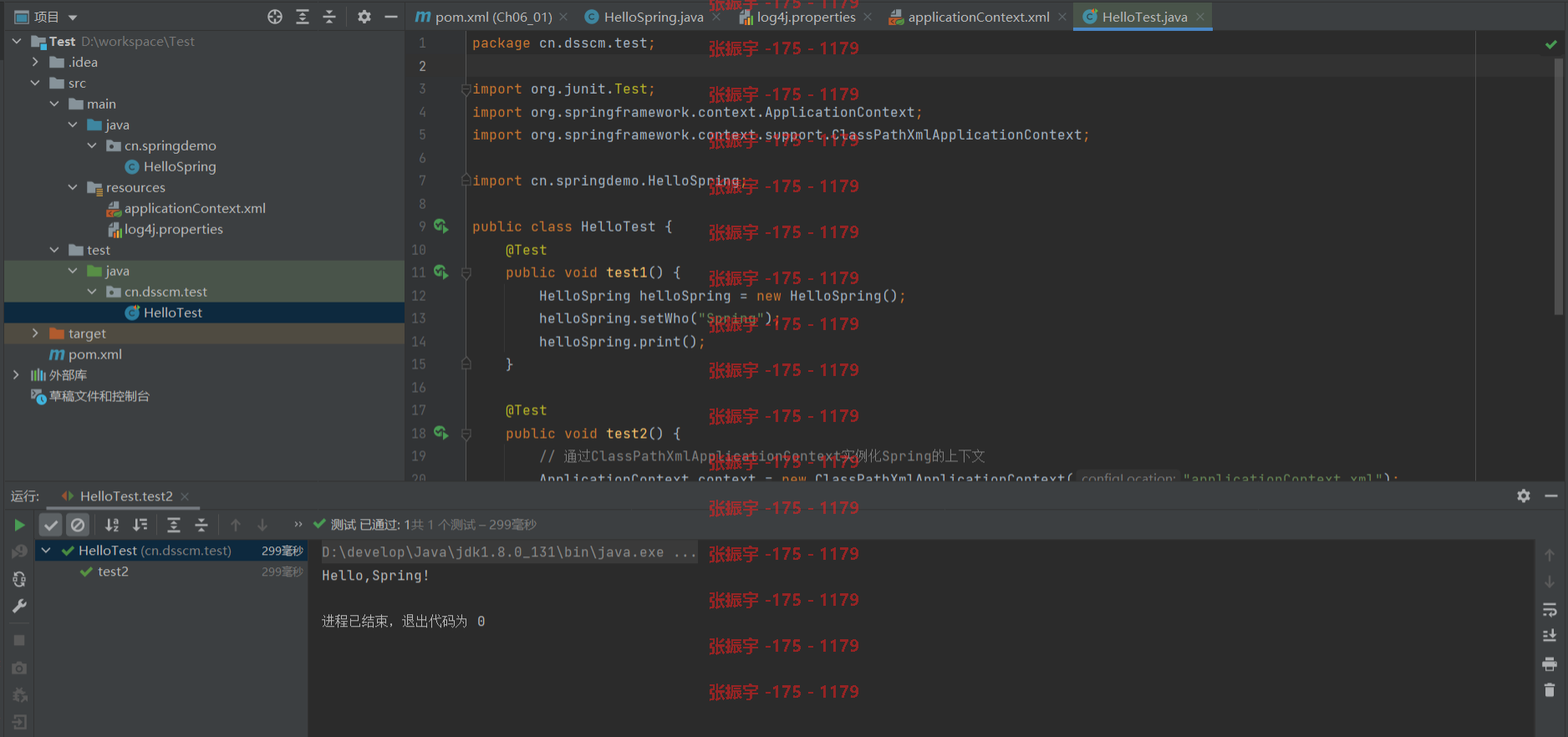1568x737 pixels.
Task: Collapse all in project panel toolbar
Action: coord(329,17)
